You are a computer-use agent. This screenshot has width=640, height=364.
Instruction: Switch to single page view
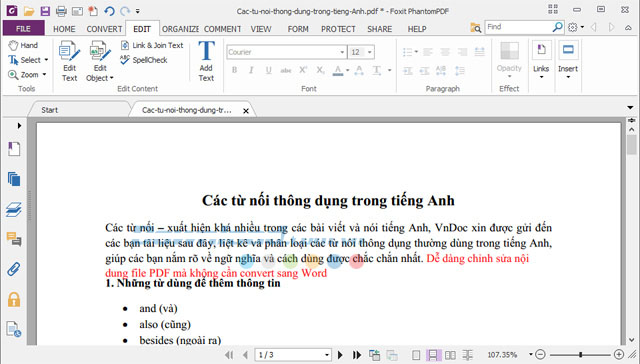tap(416, 355)
